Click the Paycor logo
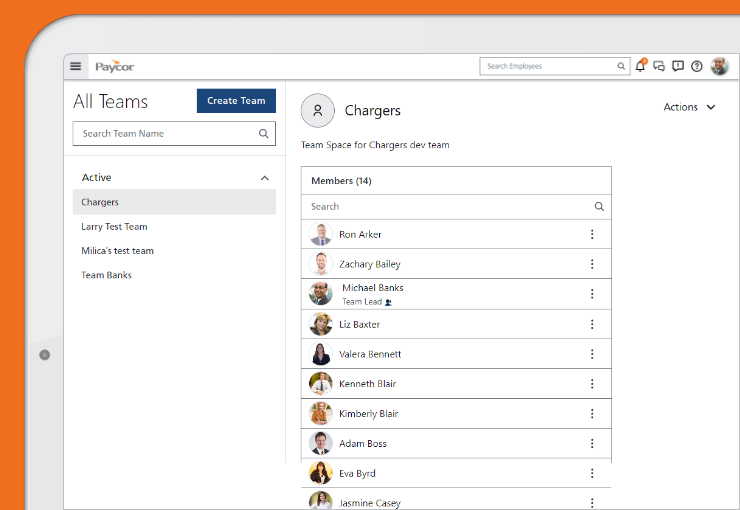 115,67
